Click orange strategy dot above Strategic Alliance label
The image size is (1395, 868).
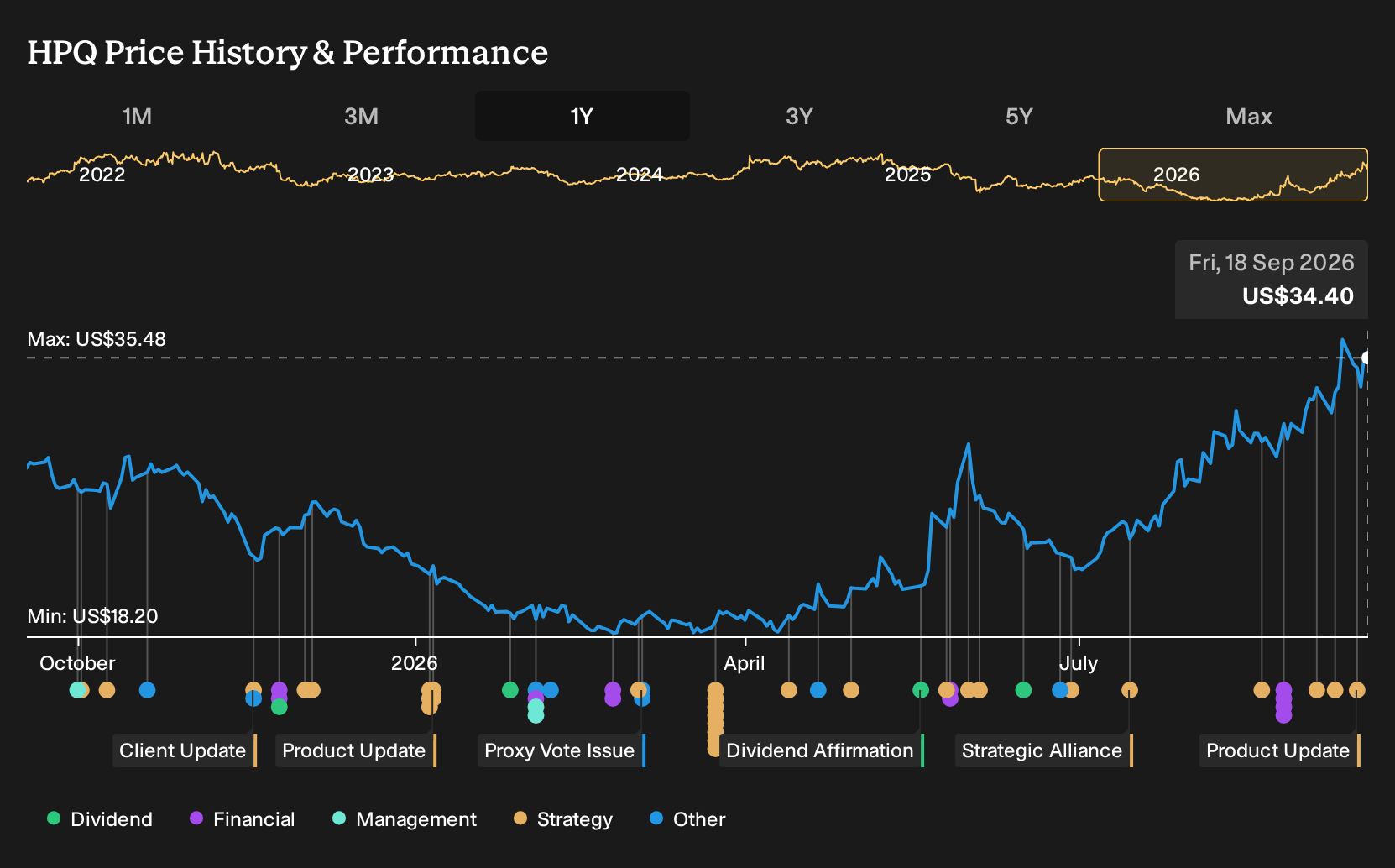coord(1130,690)
